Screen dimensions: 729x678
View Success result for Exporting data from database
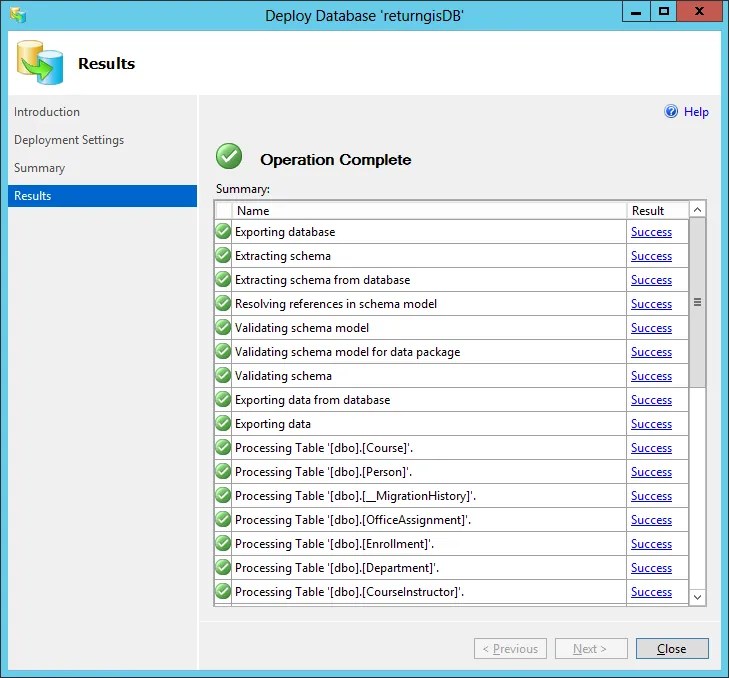651,400
